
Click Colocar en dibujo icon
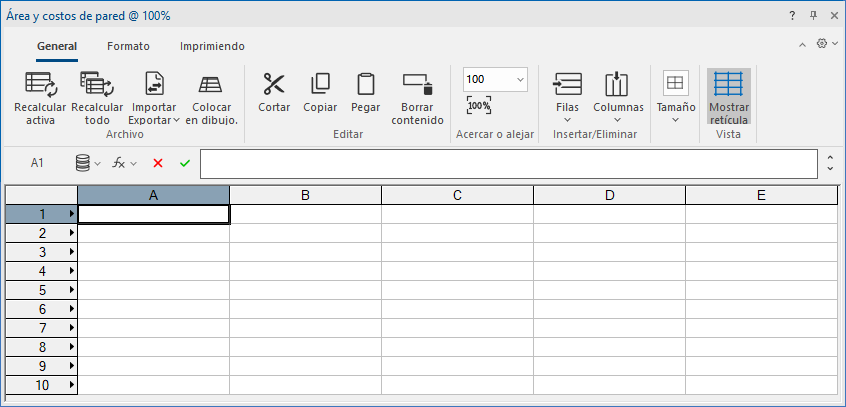click(211, 84)
